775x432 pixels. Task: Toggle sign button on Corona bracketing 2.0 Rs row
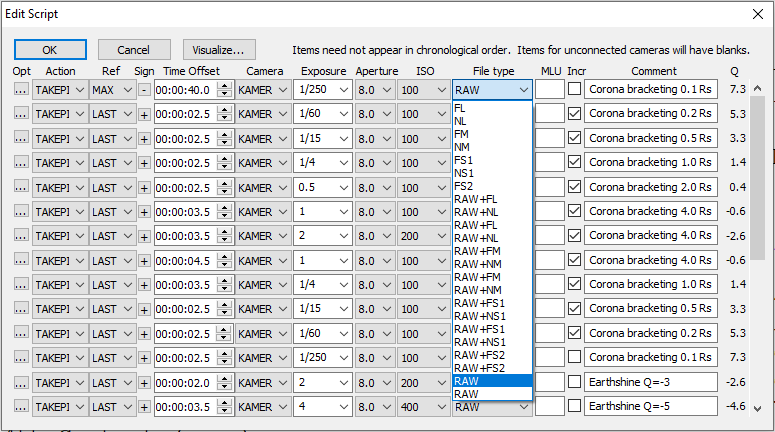[144, 187]
